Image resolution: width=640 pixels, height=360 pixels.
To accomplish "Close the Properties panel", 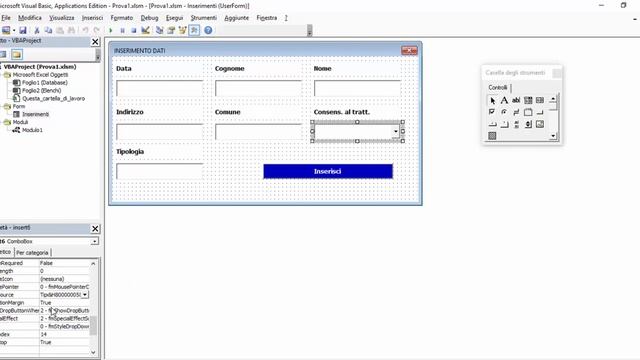I will 95,229.
